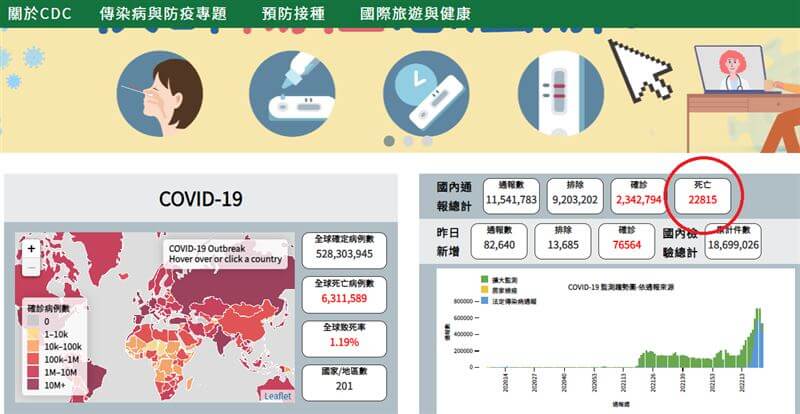800x414 pixels.
Task: Open the Leaflet attribution link
Action: [x=278, y=396]
